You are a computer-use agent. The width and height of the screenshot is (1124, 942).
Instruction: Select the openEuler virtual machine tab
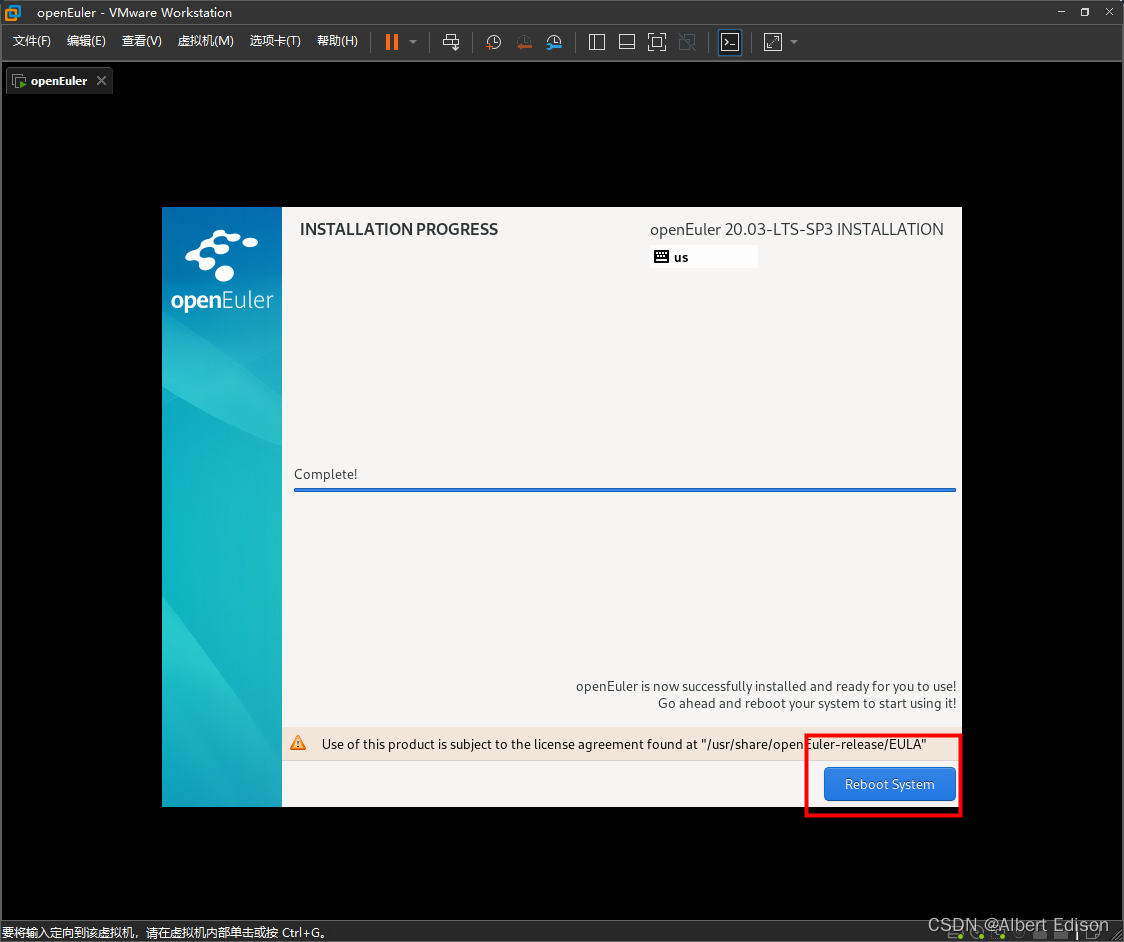pos(55,80)
